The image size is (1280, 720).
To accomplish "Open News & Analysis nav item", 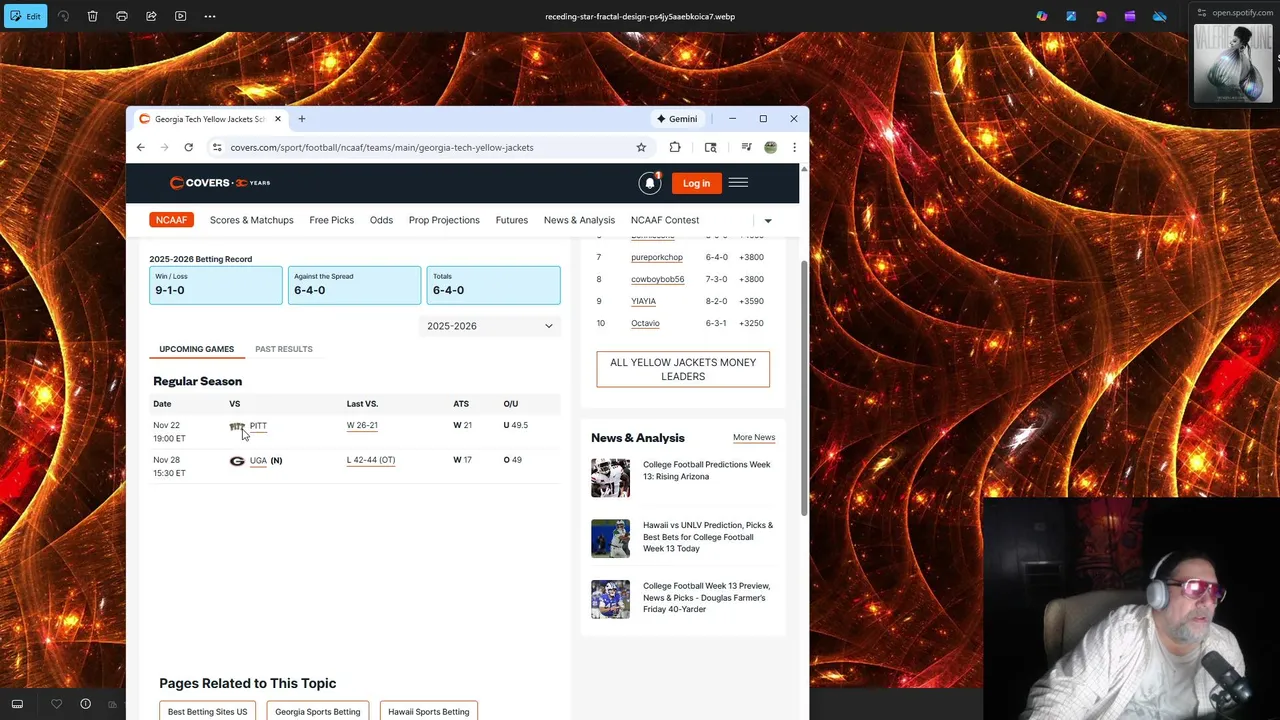I will 579,220.
